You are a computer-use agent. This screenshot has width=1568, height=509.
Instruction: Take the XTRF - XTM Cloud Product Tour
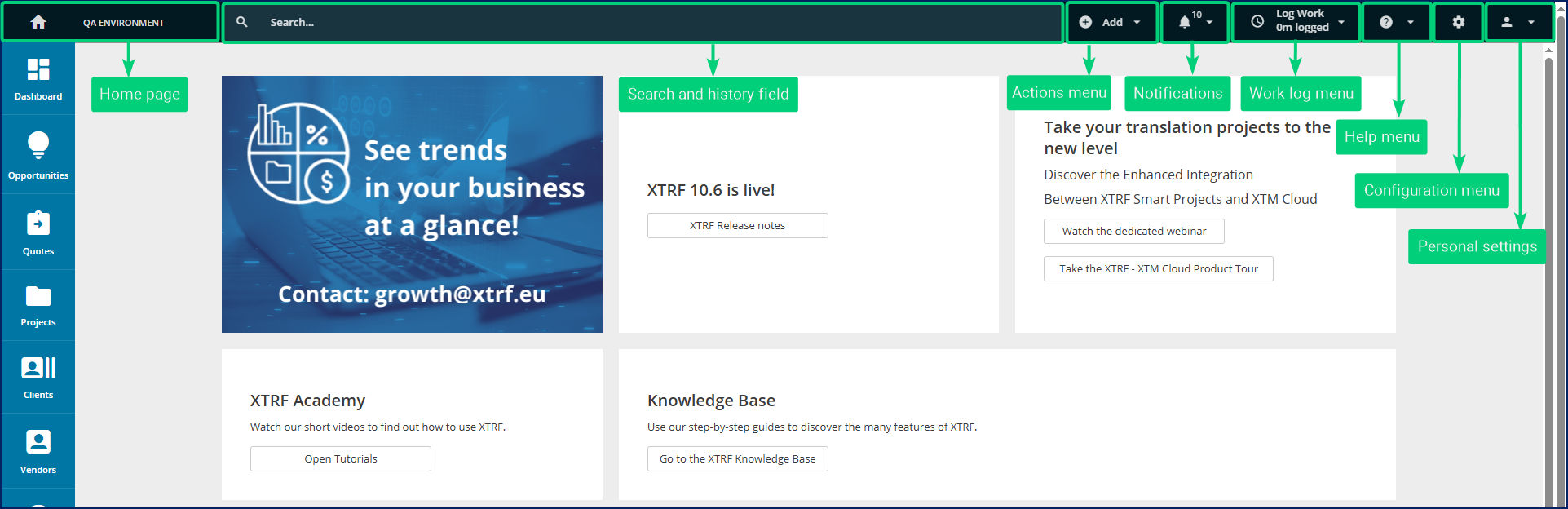coord(1159,269)
